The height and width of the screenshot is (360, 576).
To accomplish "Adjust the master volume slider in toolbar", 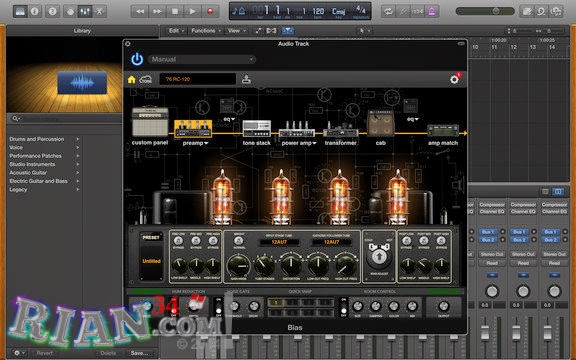I will (x=485, y=11).
